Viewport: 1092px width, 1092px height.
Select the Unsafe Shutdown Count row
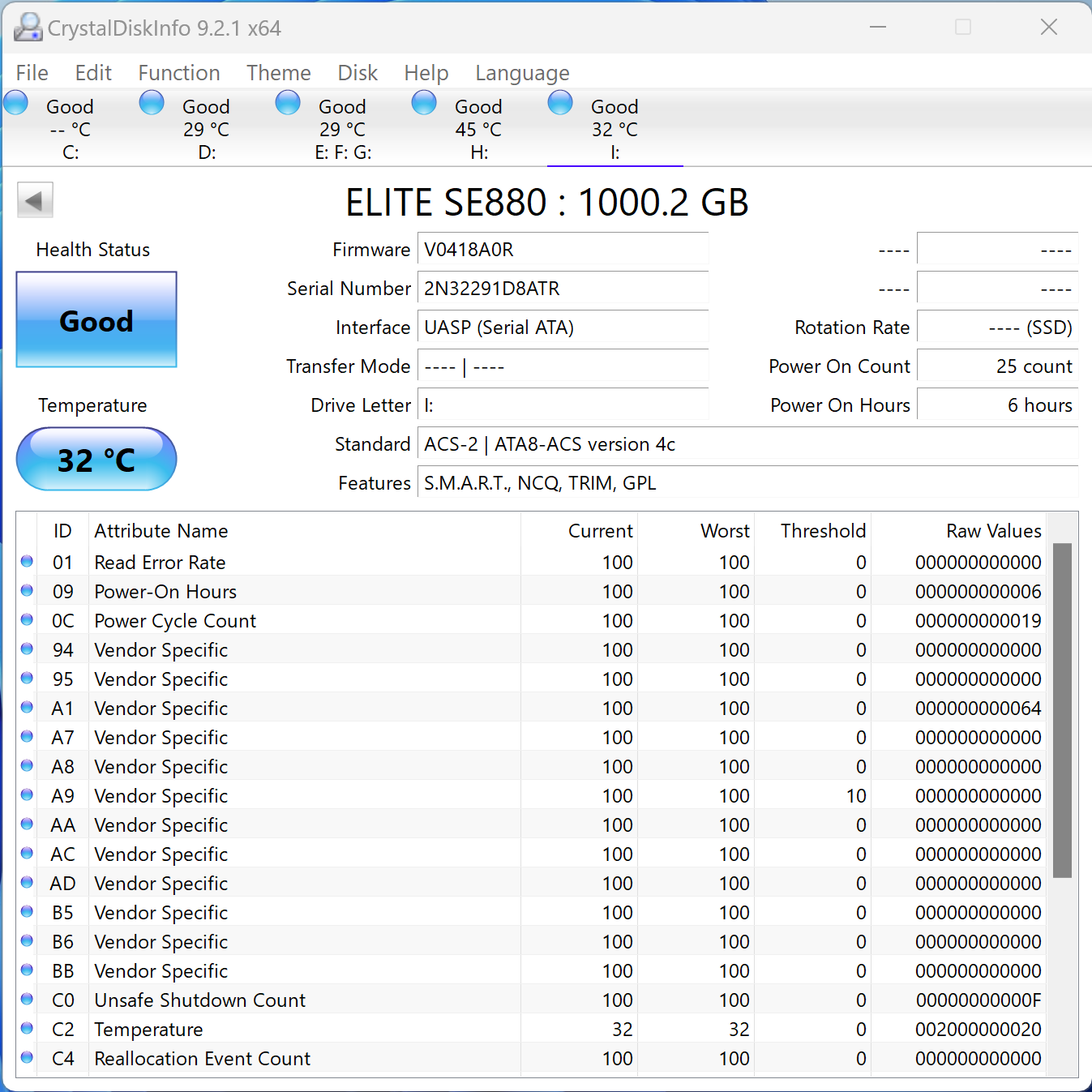200,1000
